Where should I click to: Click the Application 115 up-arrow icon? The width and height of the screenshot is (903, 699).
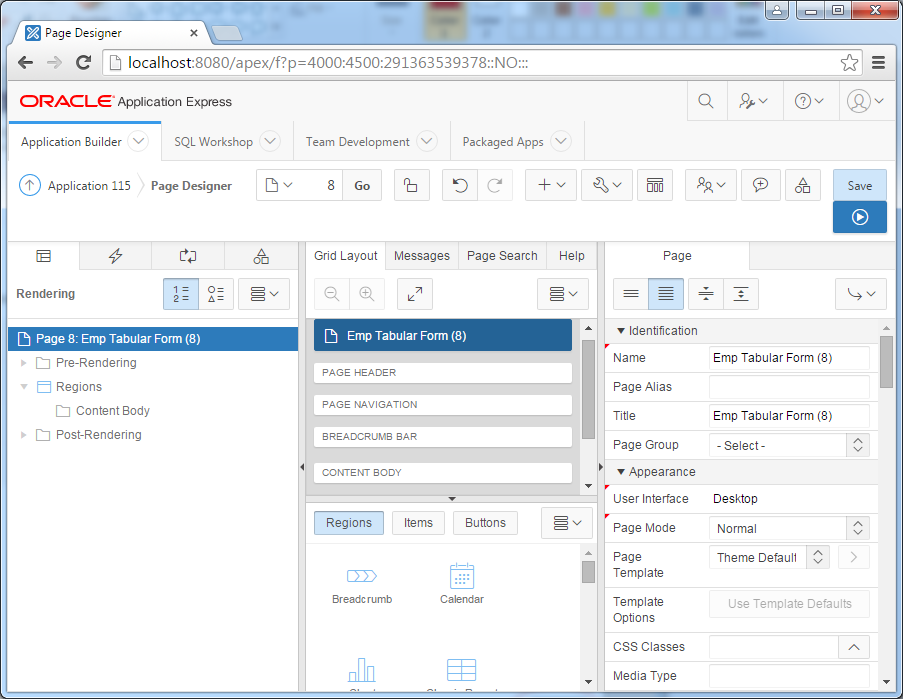[30, 185]
